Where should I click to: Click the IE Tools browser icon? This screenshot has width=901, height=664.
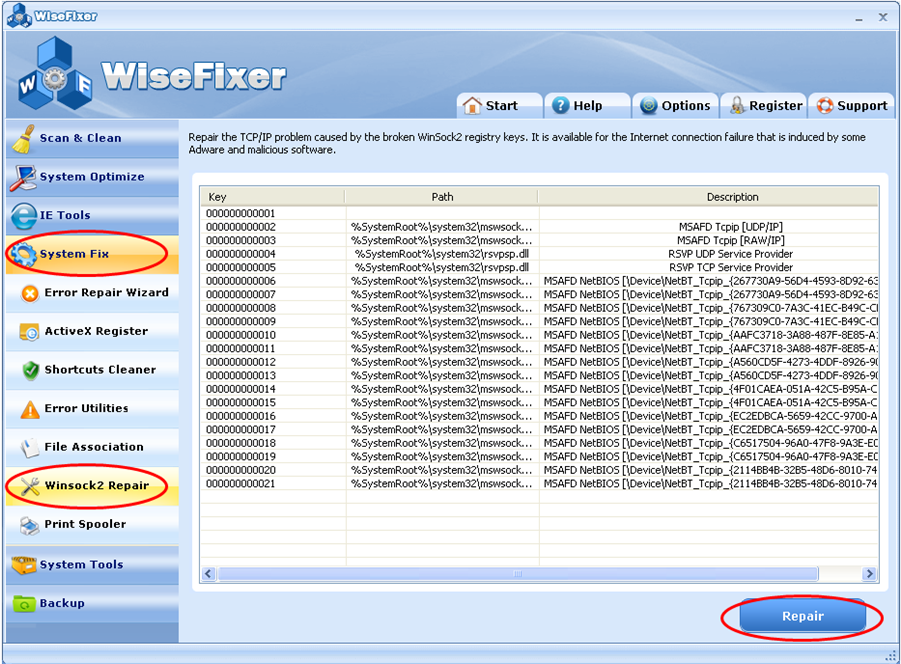pyautogui.click(x=24, y=216)
